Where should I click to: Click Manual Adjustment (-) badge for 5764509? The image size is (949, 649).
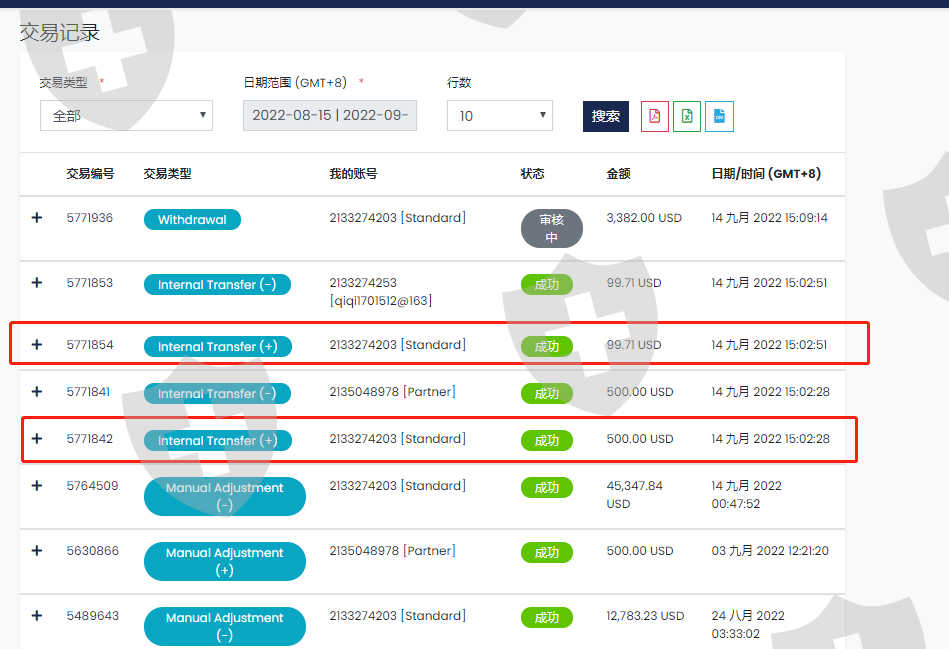tap(225, 496)
